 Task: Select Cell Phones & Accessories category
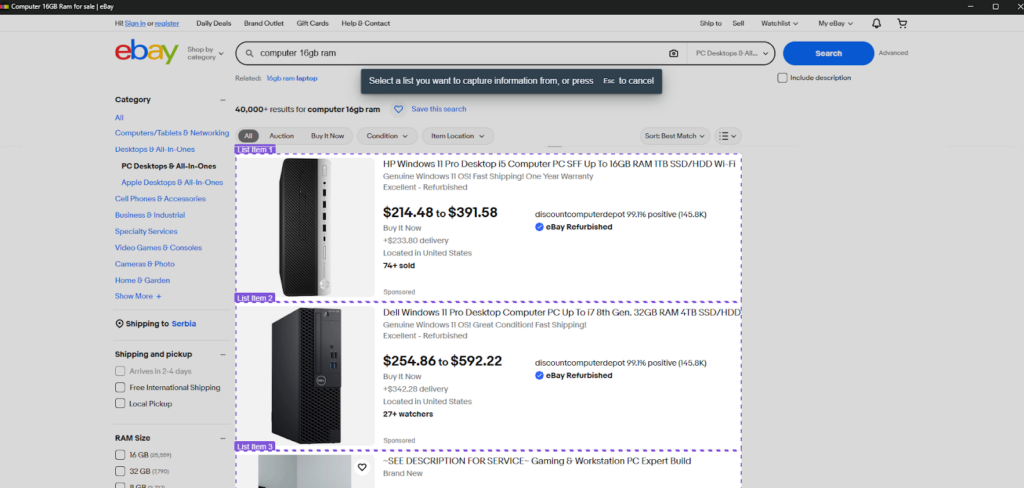click(160, 199)
